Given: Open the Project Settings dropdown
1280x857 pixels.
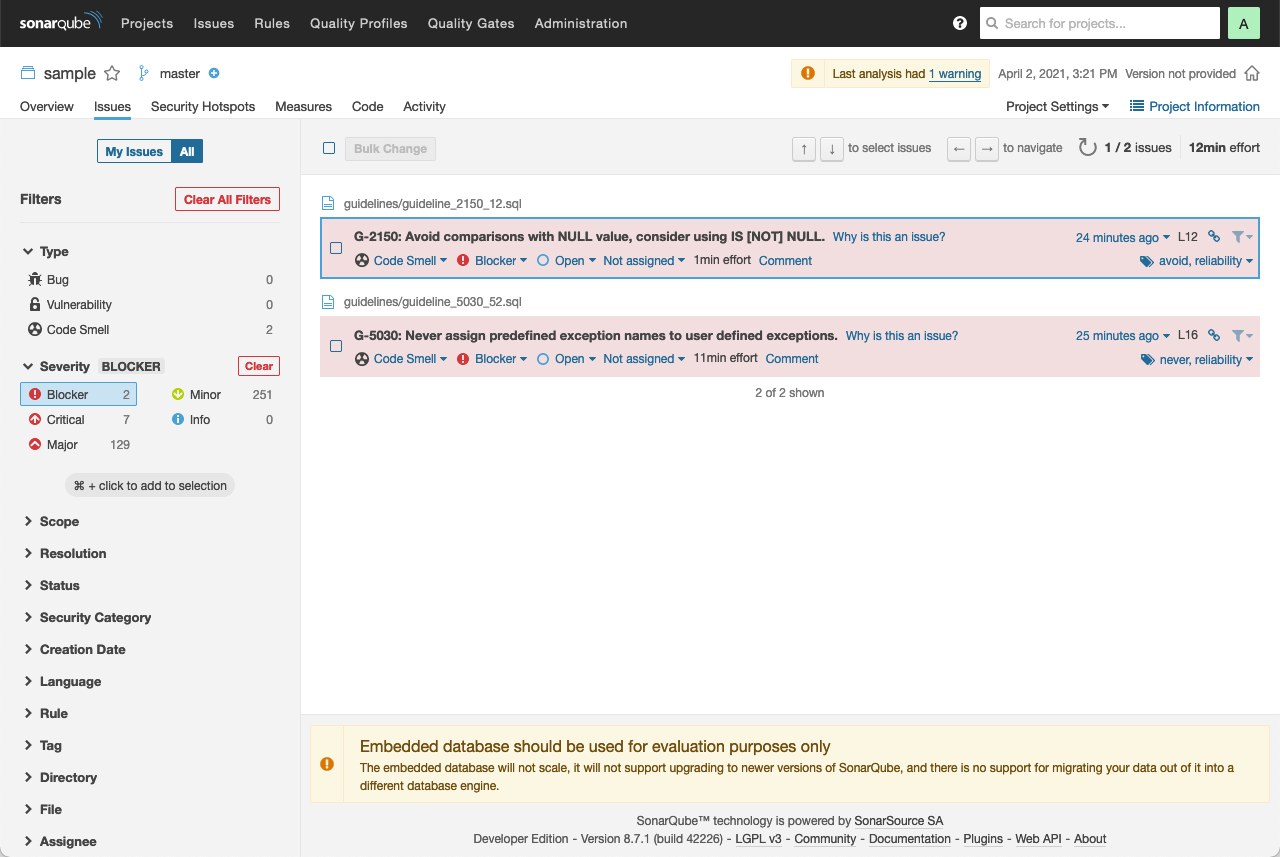Looking at the screenshot, I should [1057, 106].
